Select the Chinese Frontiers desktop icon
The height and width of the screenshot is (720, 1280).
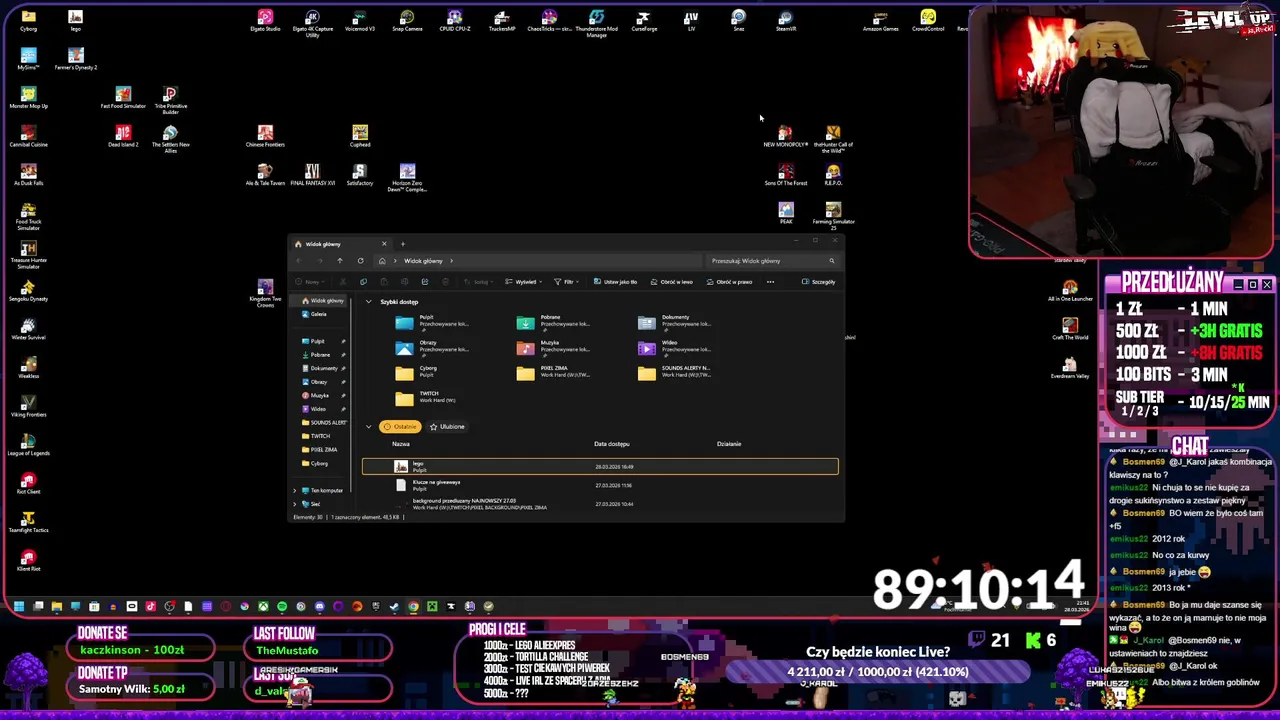click(265, 136)
